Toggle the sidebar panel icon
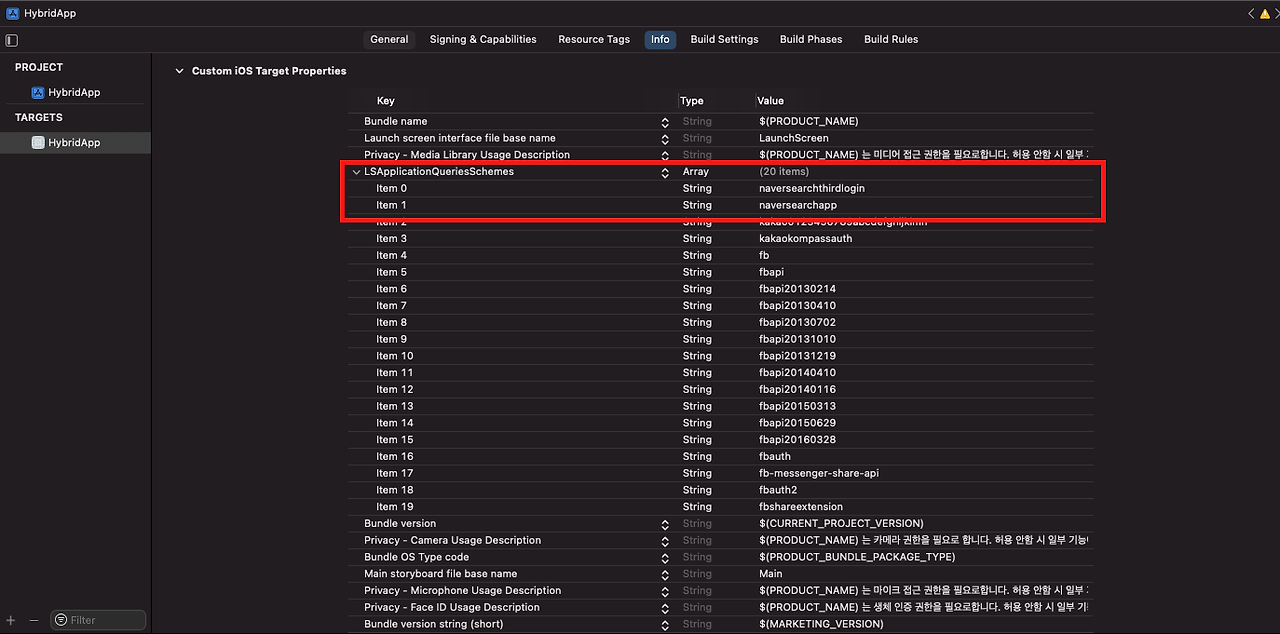The width and height of the screenshot is (1280, 634). (12, 40)
